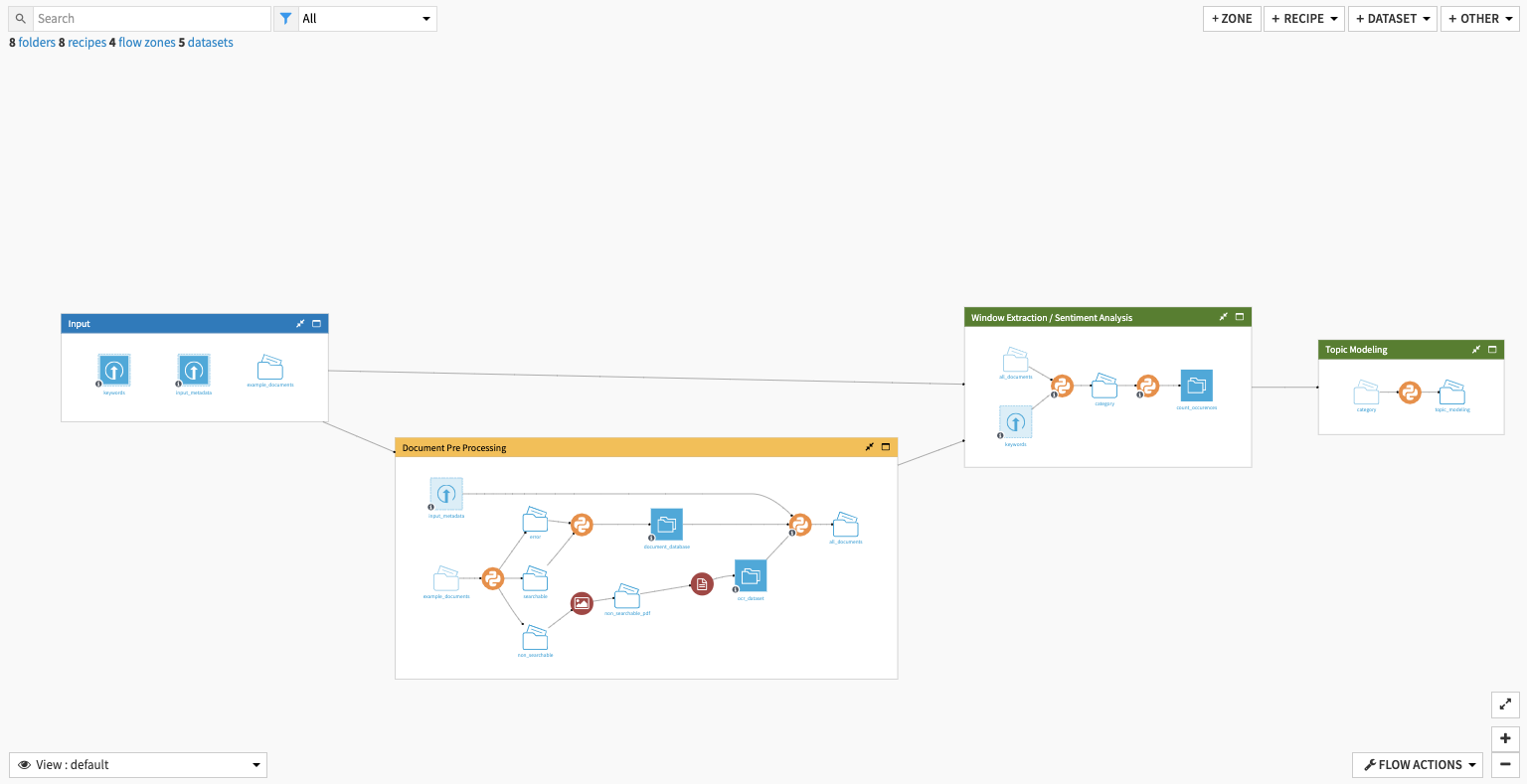
Task: Select example_documents folder in Document Pre Processing
Action: [446, 578]
